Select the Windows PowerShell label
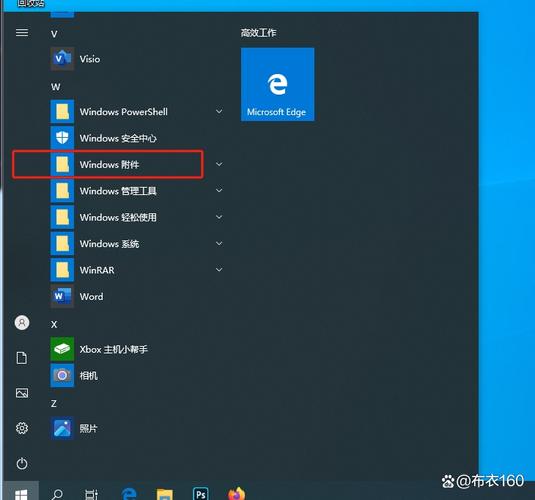 (x=124, y=112)
